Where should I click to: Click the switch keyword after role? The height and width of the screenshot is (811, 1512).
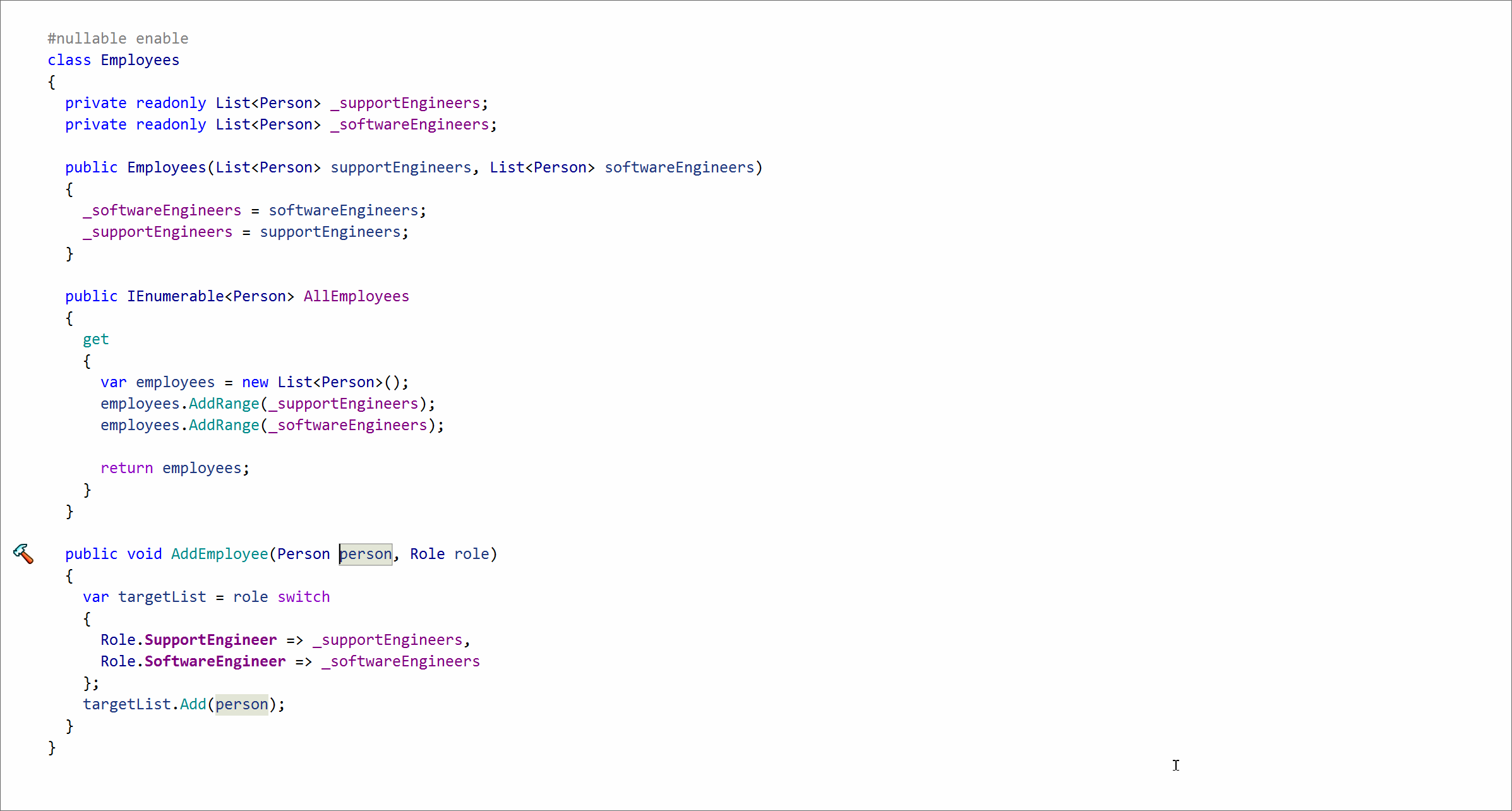click(303, 597)
